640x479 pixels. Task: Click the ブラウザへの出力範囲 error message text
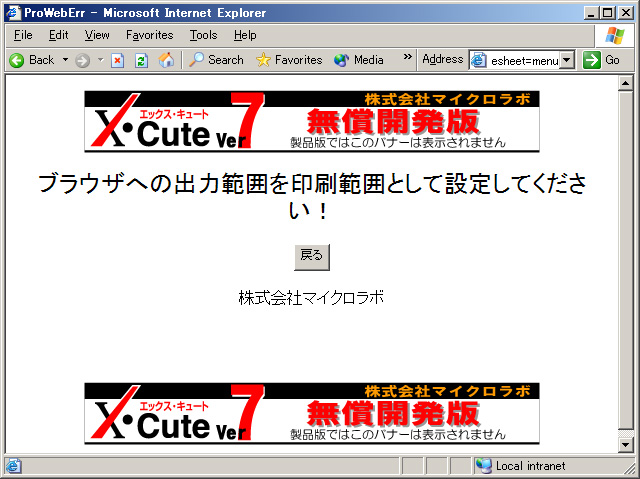click(x=312, y=197)
